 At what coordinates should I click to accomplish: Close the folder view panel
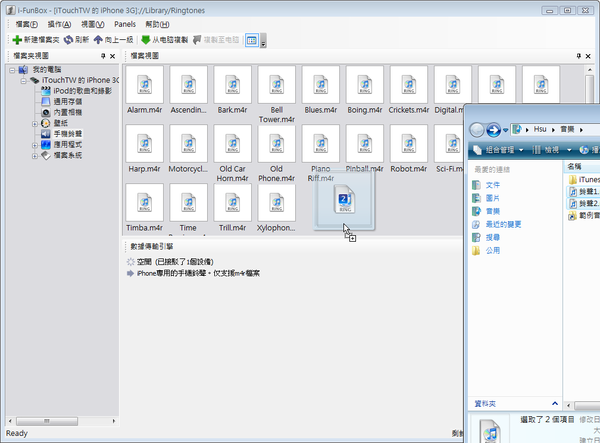(x=112, y=56)
